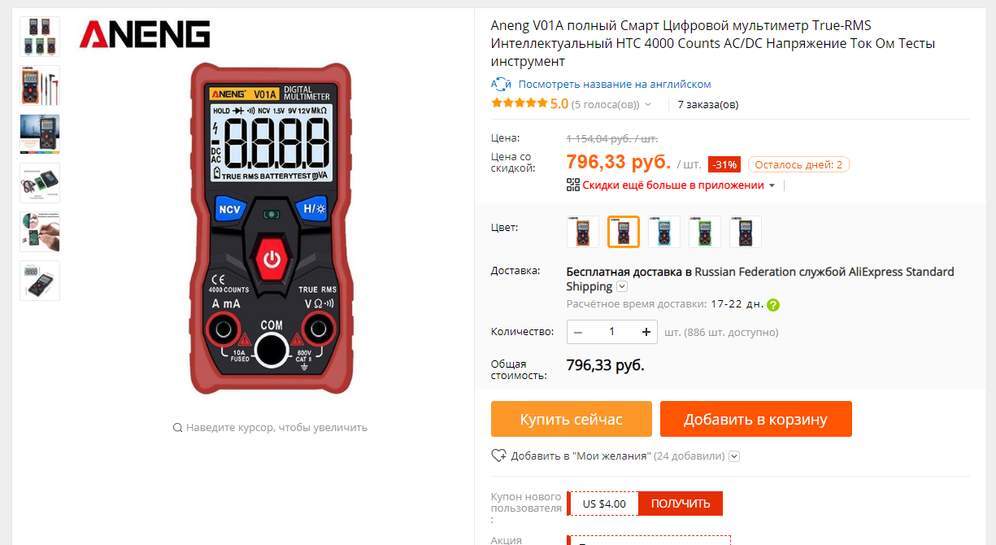The image size is (996, 545).
Task: Expand the rating votes dropdown arrow
Action: coord(648,105)
